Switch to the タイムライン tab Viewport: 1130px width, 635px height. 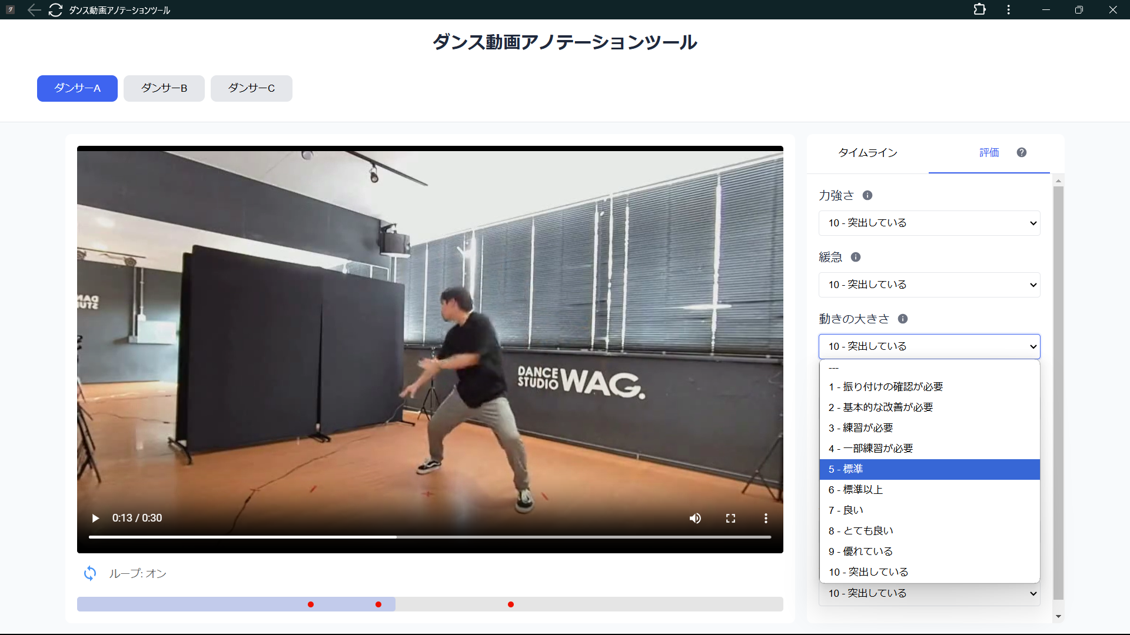coord(870,152)
